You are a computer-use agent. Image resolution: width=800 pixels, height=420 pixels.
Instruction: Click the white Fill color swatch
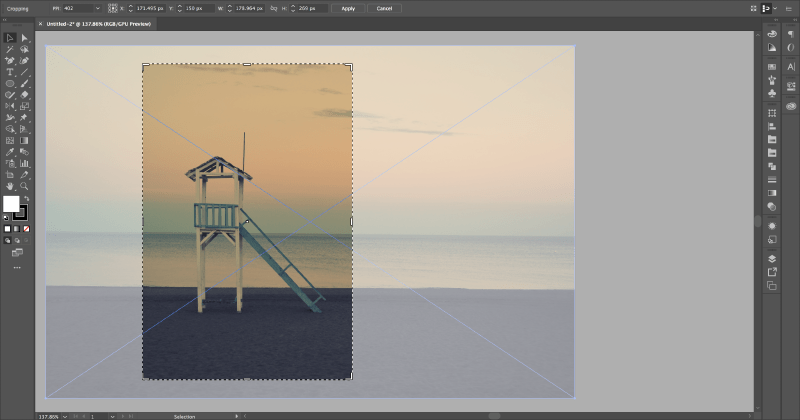click(11, 204)
